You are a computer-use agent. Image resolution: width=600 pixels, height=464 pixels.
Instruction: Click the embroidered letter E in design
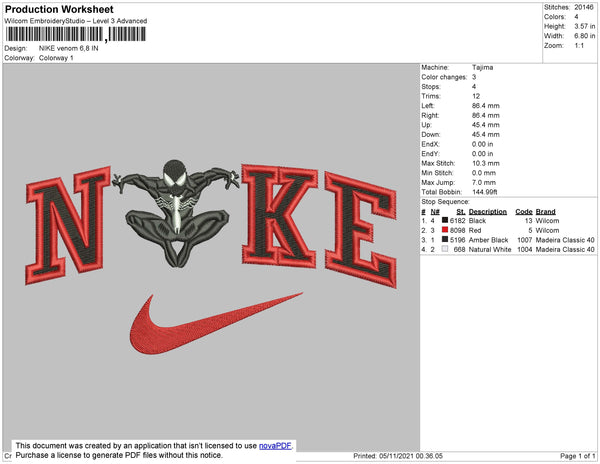pos(361,230)
